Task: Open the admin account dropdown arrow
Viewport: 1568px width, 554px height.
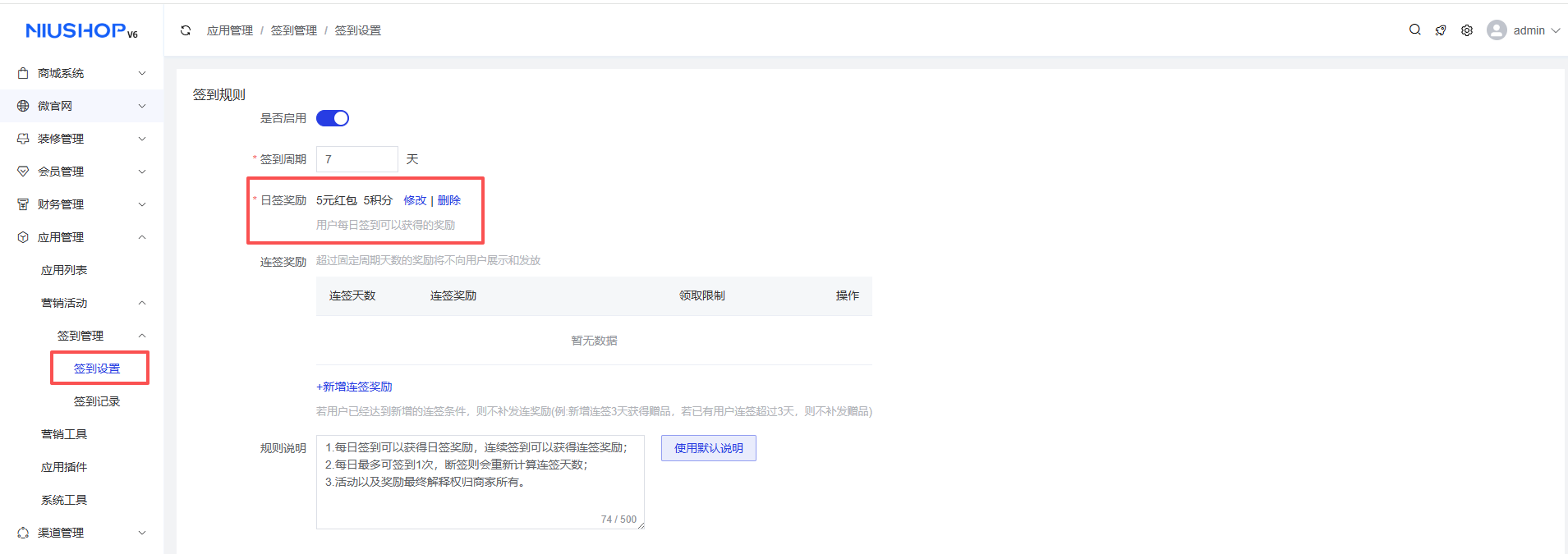Action: click(x=1556, y=30)
